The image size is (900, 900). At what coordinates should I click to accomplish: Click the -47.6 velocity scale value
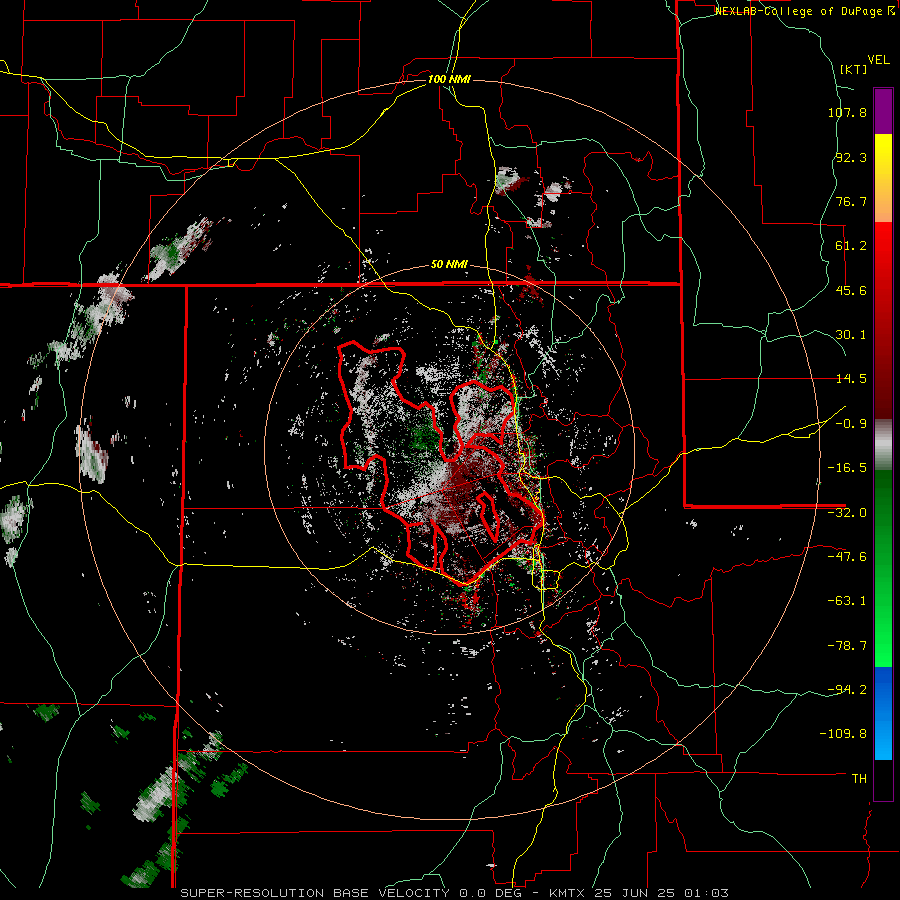[x=847, y=557]
